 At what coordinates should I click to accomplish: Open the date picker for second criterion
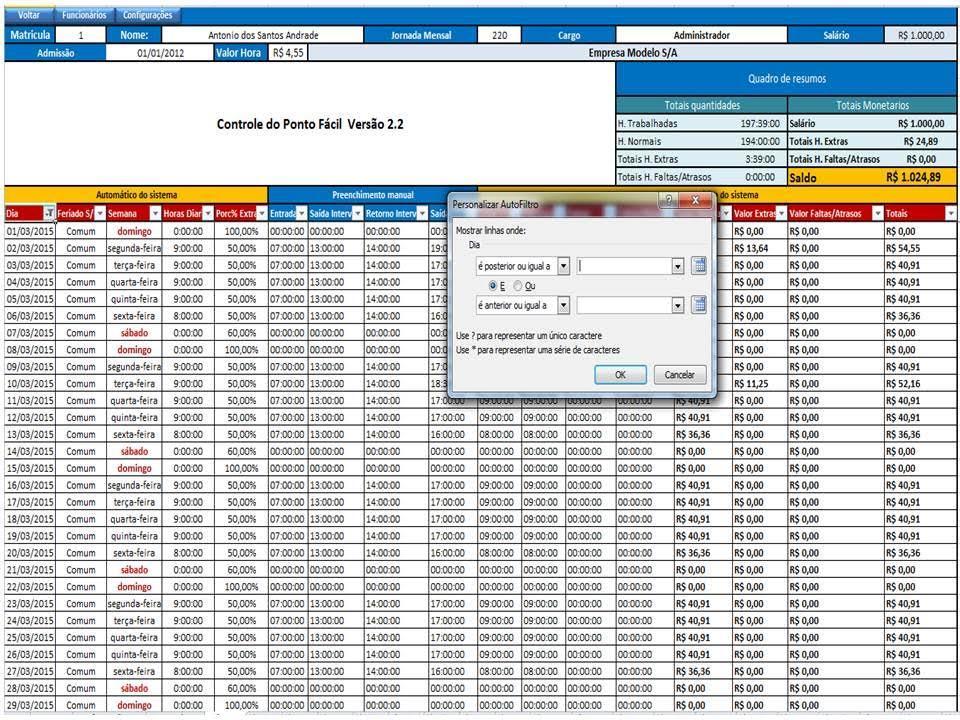699,305
